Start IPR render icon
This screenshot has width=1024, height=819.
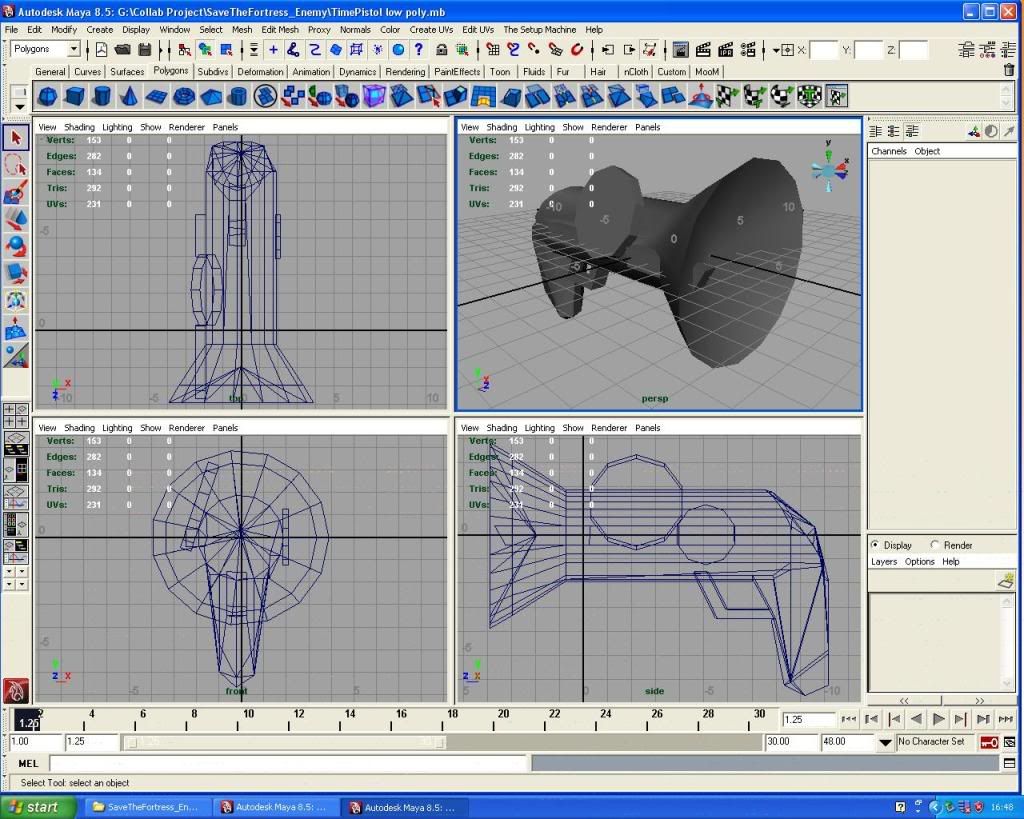[726, 50]
